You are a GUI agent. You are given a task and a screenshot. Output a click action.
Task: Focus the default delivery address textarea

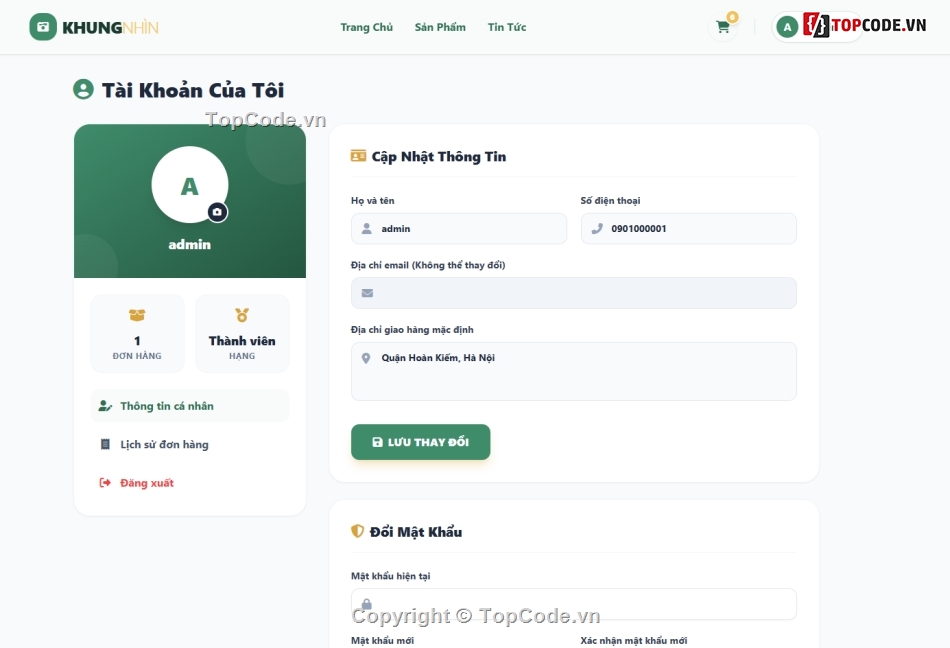tap(574, 371)
